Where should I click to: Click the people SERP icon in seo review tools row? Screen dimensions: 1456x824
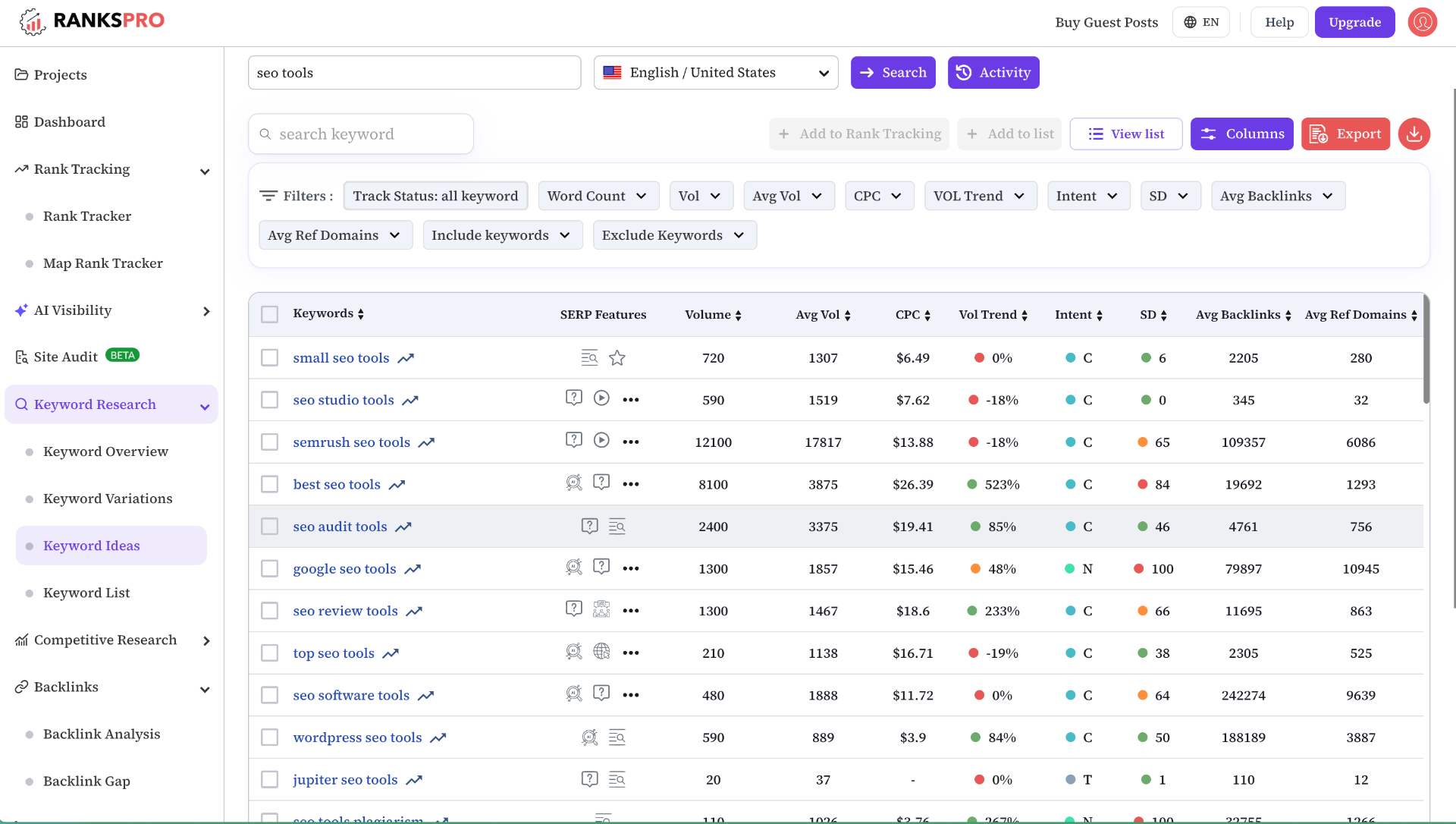(601, 609)
